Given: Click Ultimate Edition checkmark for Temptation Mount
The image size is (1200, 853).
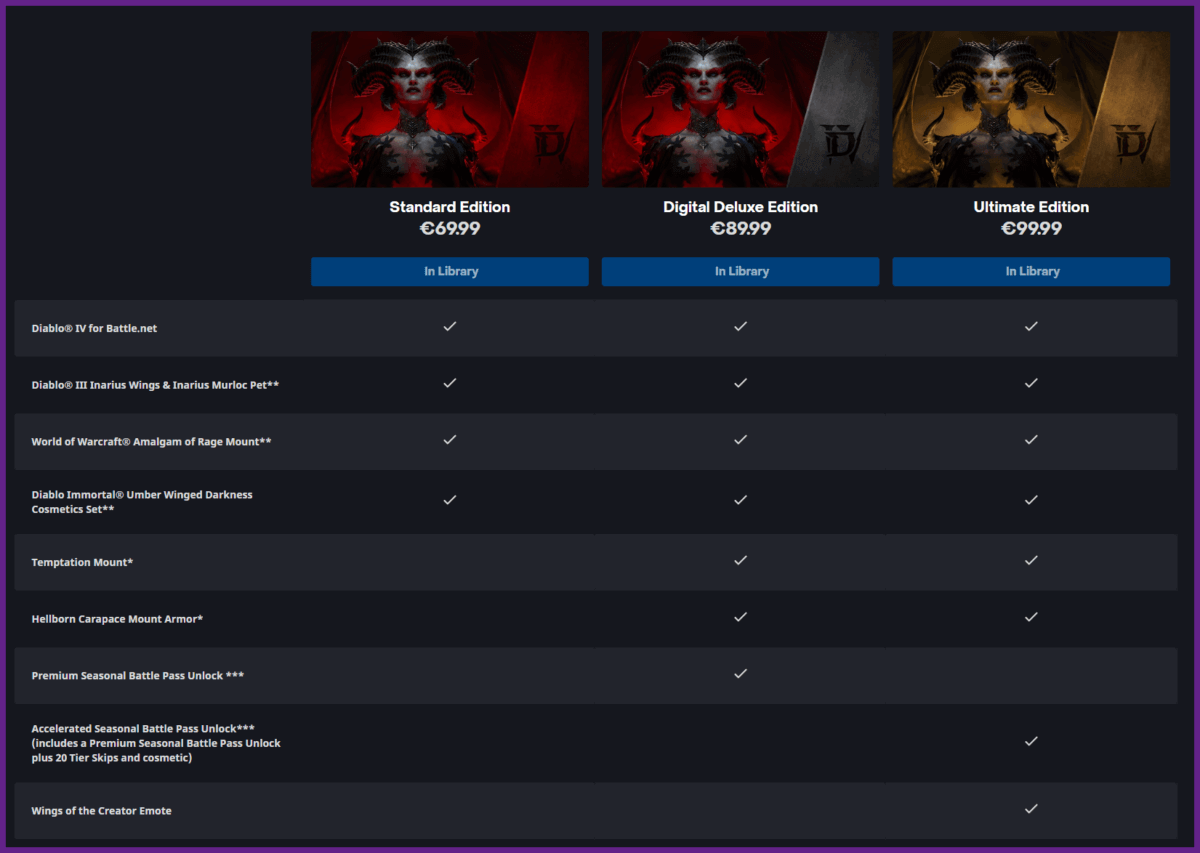Looking at the screenshot, I should 1031,560.
